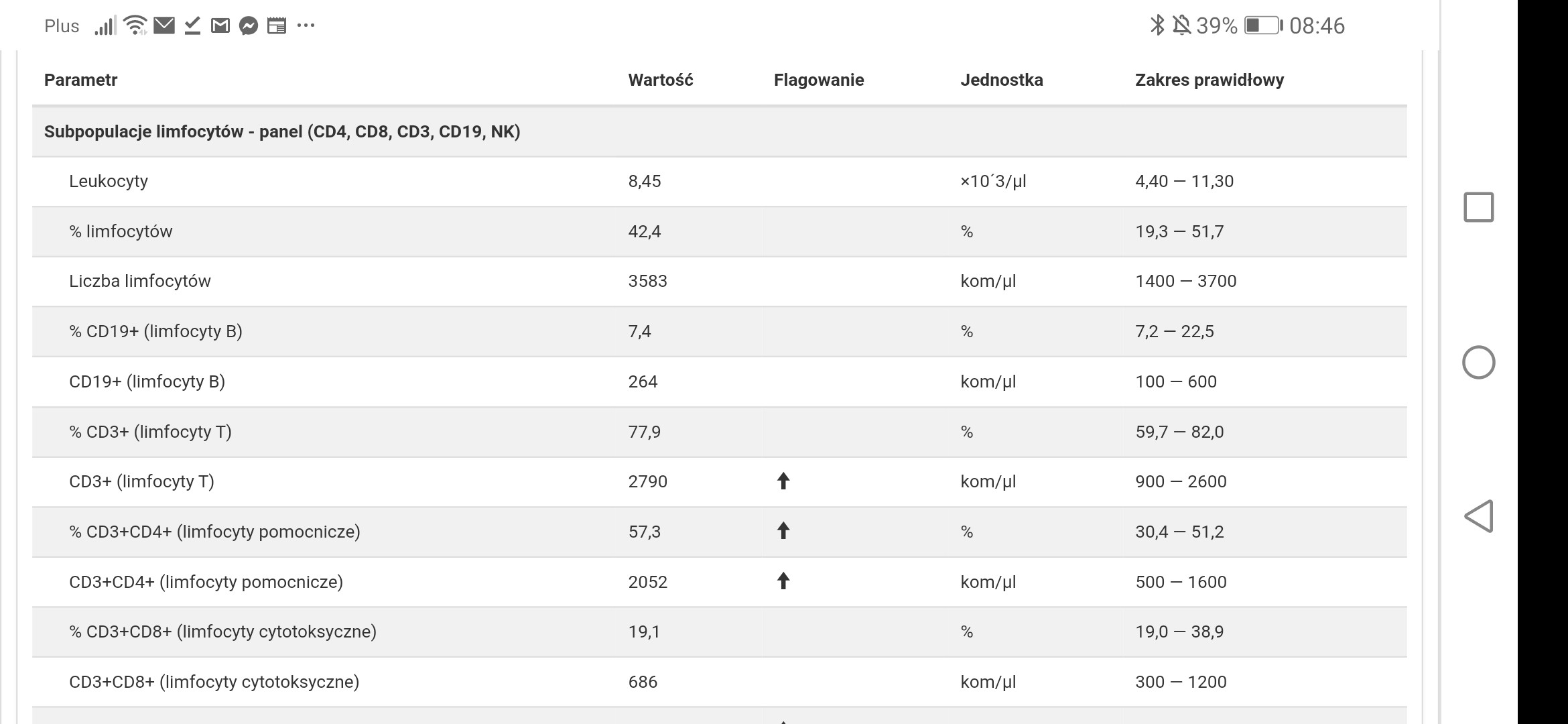Image resolution: width=1568 pixels, height=724 pixels.
Task: Tap the Wi-Fi signal icon in status bar
Action: [x=136, y=25]
